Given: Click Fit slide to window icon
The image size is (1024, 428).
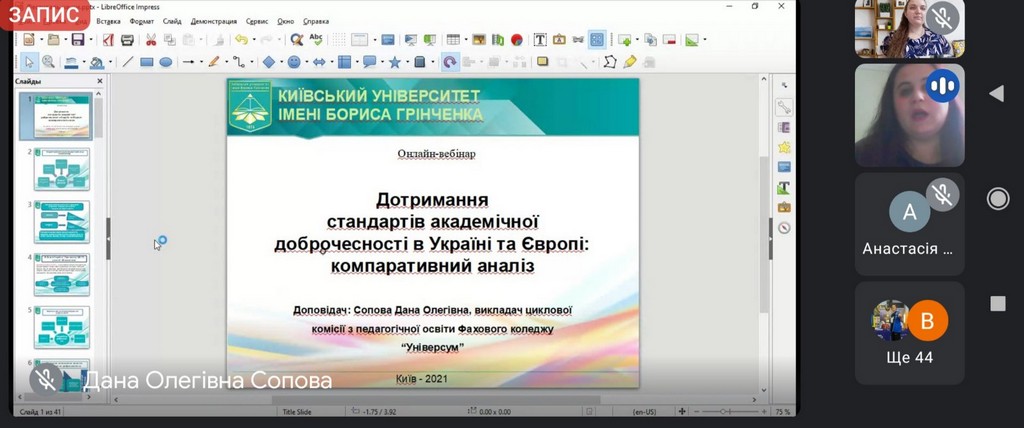Looking at the screenshot, I should [x=682, y=412].
